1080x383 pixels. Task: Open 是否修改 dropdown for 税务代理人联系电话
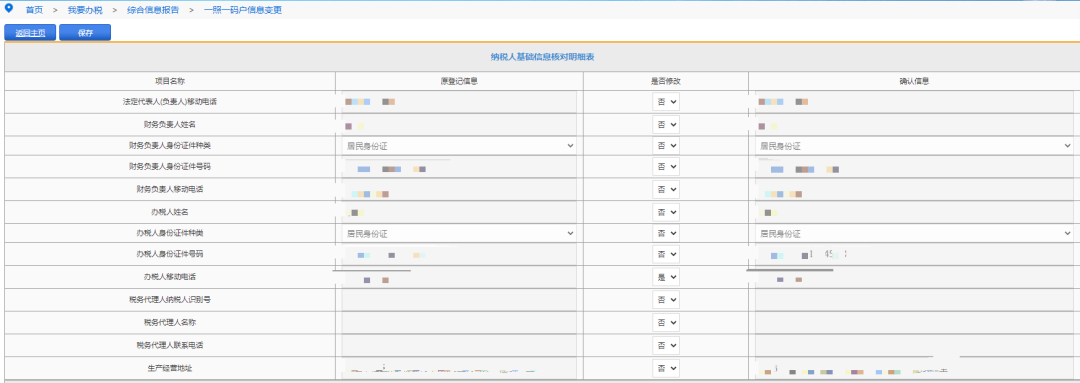point(666,344)
